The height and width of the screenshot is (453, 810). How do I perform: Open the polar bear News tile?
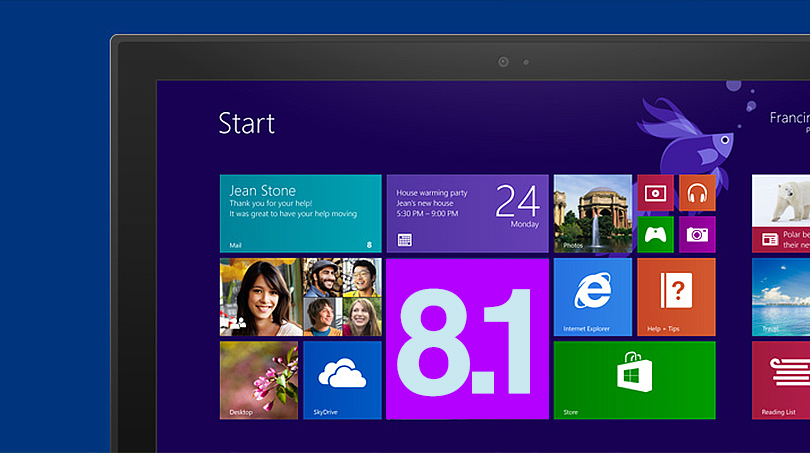point(781,213)
